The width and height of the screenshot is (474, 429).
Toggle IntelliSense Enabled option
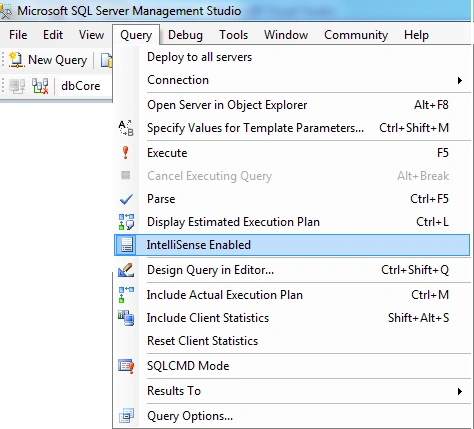292,245
